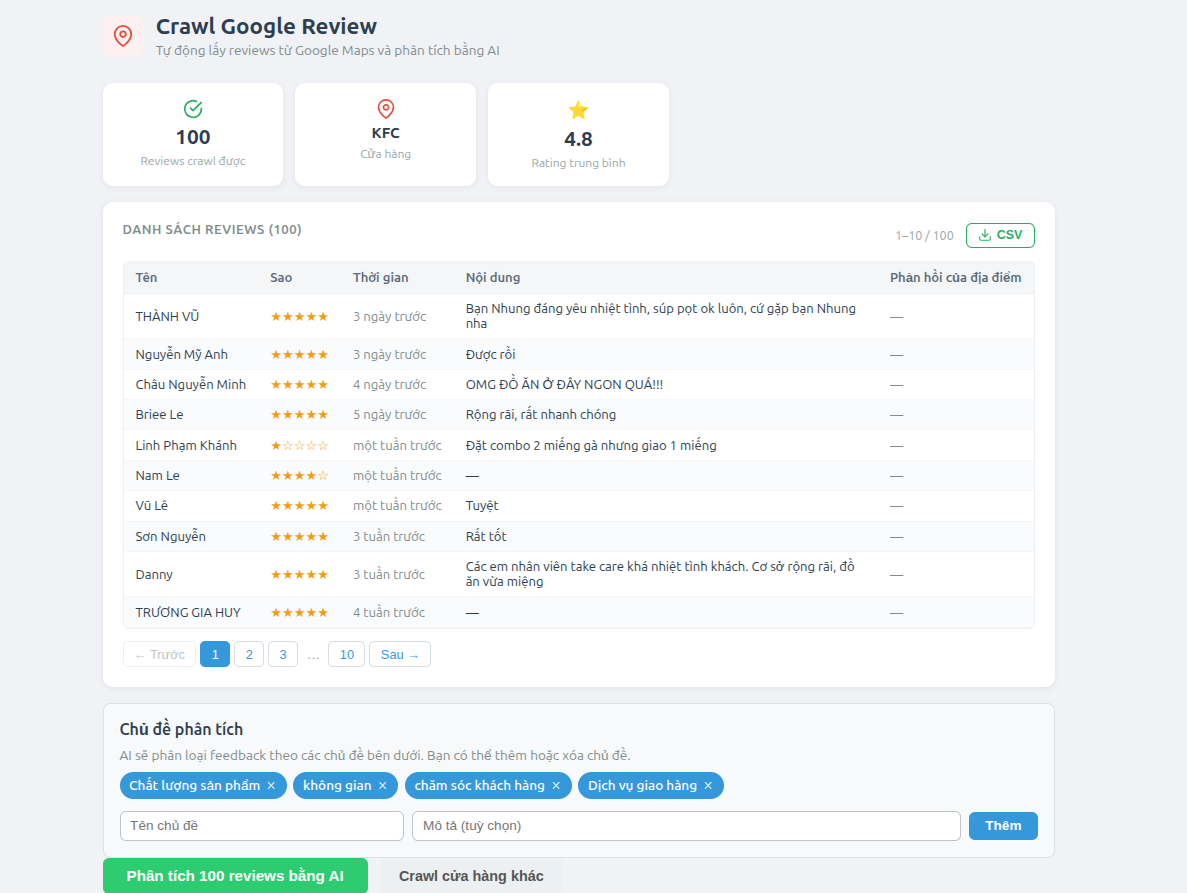Click the 4.8 average rating value
Viewport: 1187px width, 893px height.
tap(578, 139)
